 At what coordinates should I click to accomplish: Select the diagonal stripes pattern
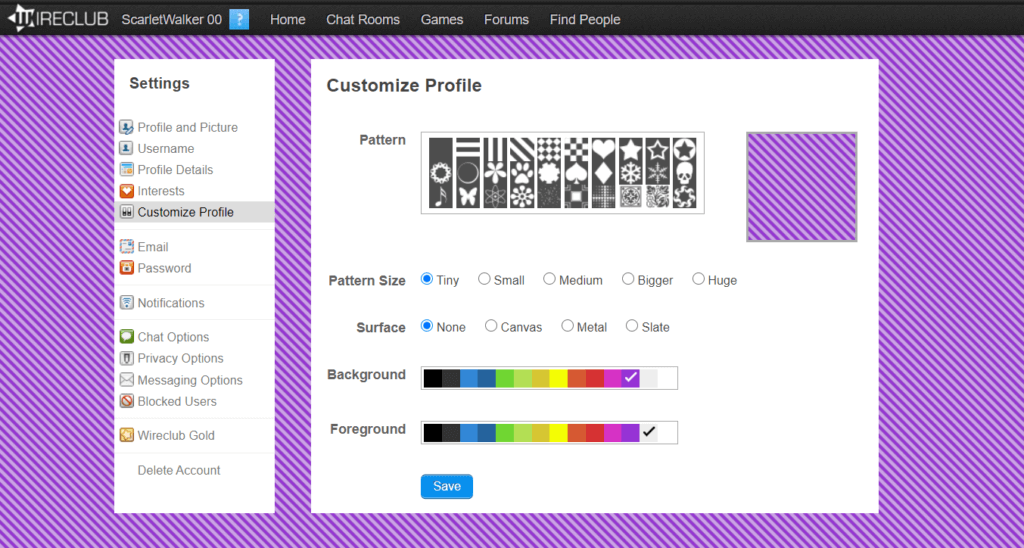coord(522,149)
